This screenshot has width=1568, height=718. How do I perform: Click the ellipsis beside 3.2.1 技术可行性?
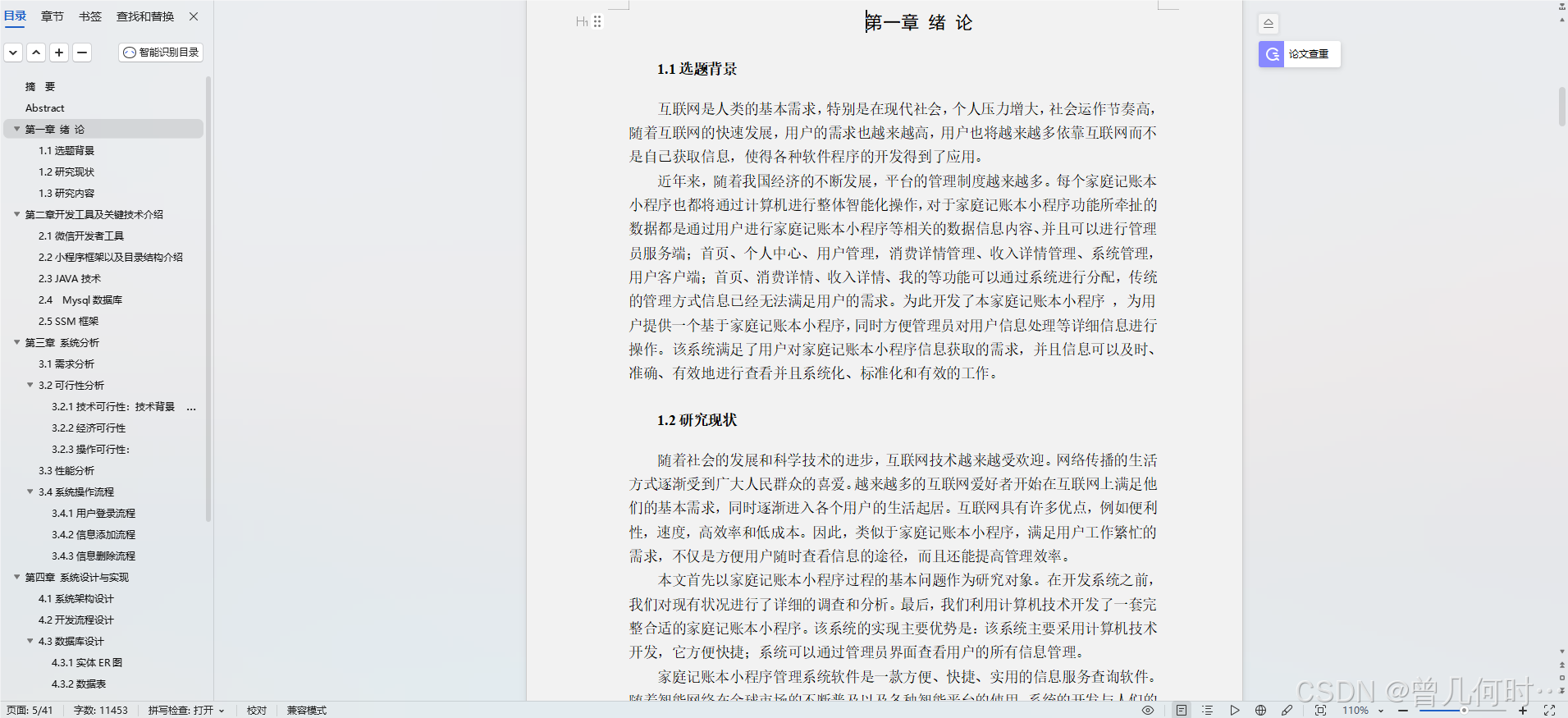point(191,407)
